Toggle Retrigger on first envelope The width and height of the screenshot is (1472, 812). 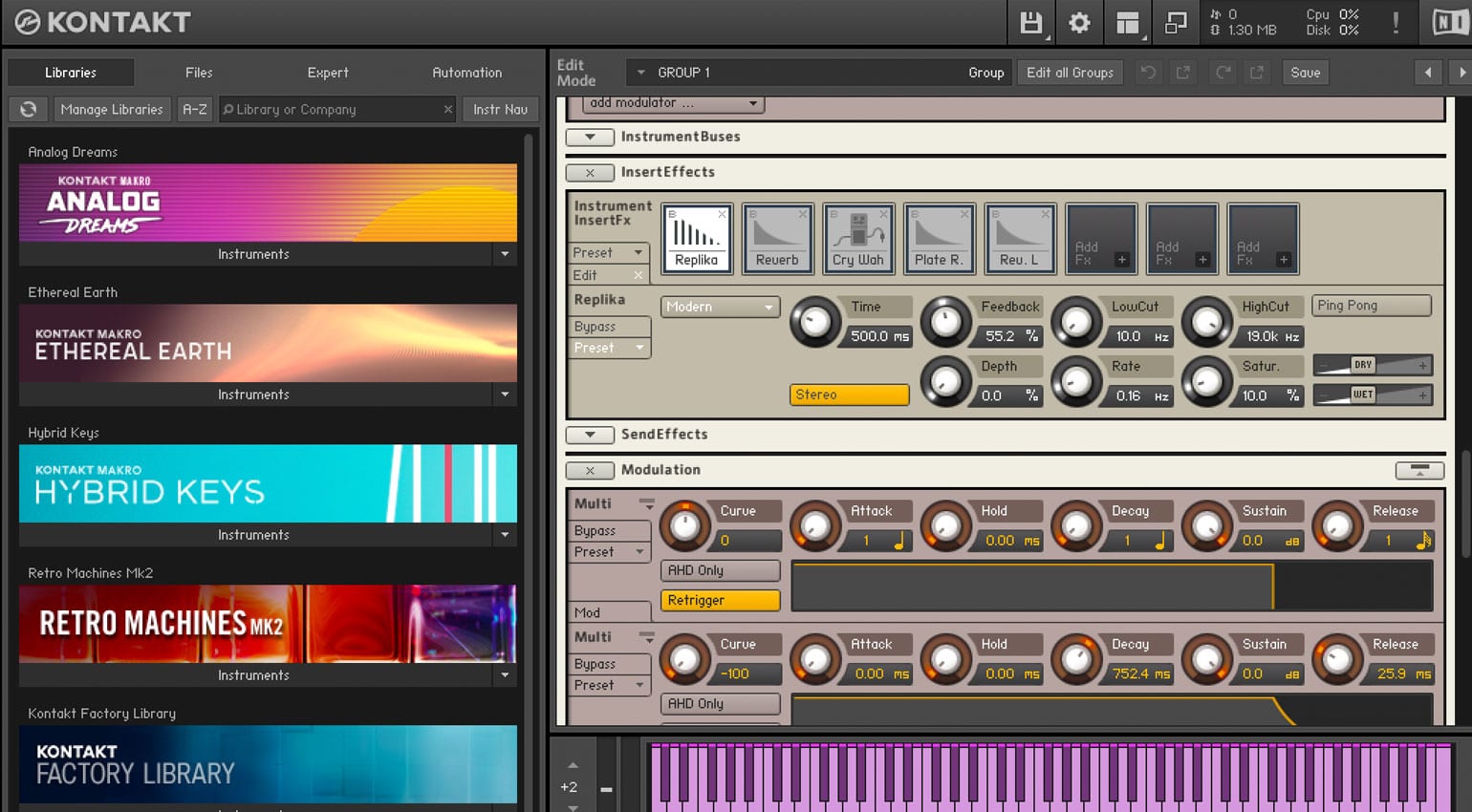720,600
